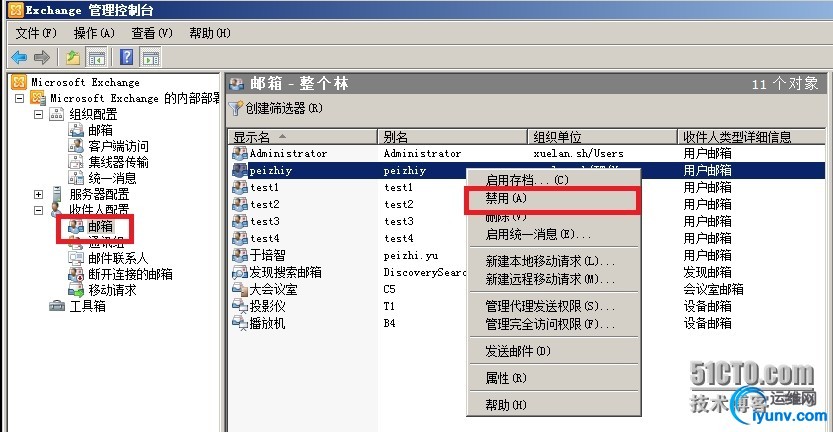Click the 投影仪 equipment mailbox icon
833x432 pixels.
(x=240, y=307)
